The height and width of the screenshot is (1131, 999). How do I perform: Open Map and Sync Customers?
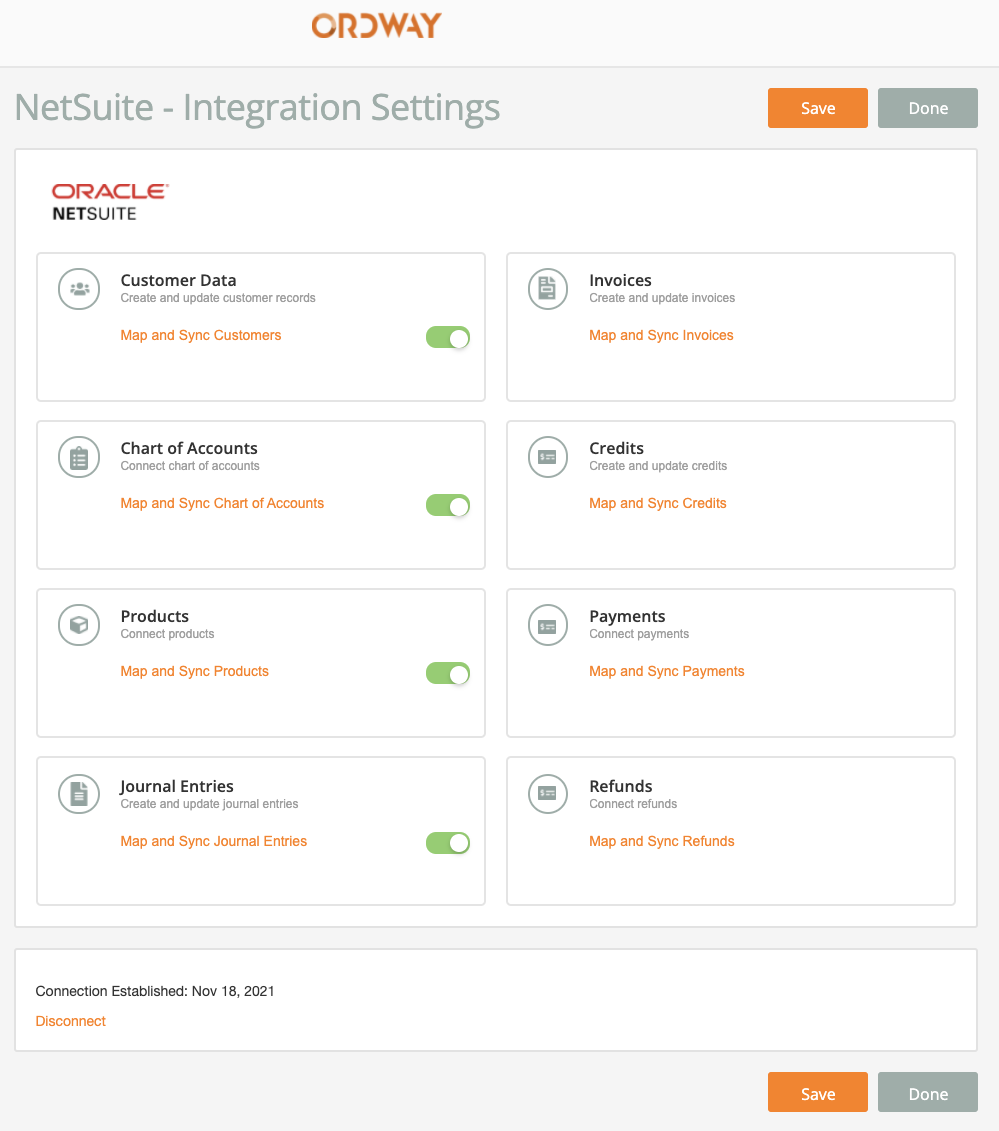(x=201, y=335)
